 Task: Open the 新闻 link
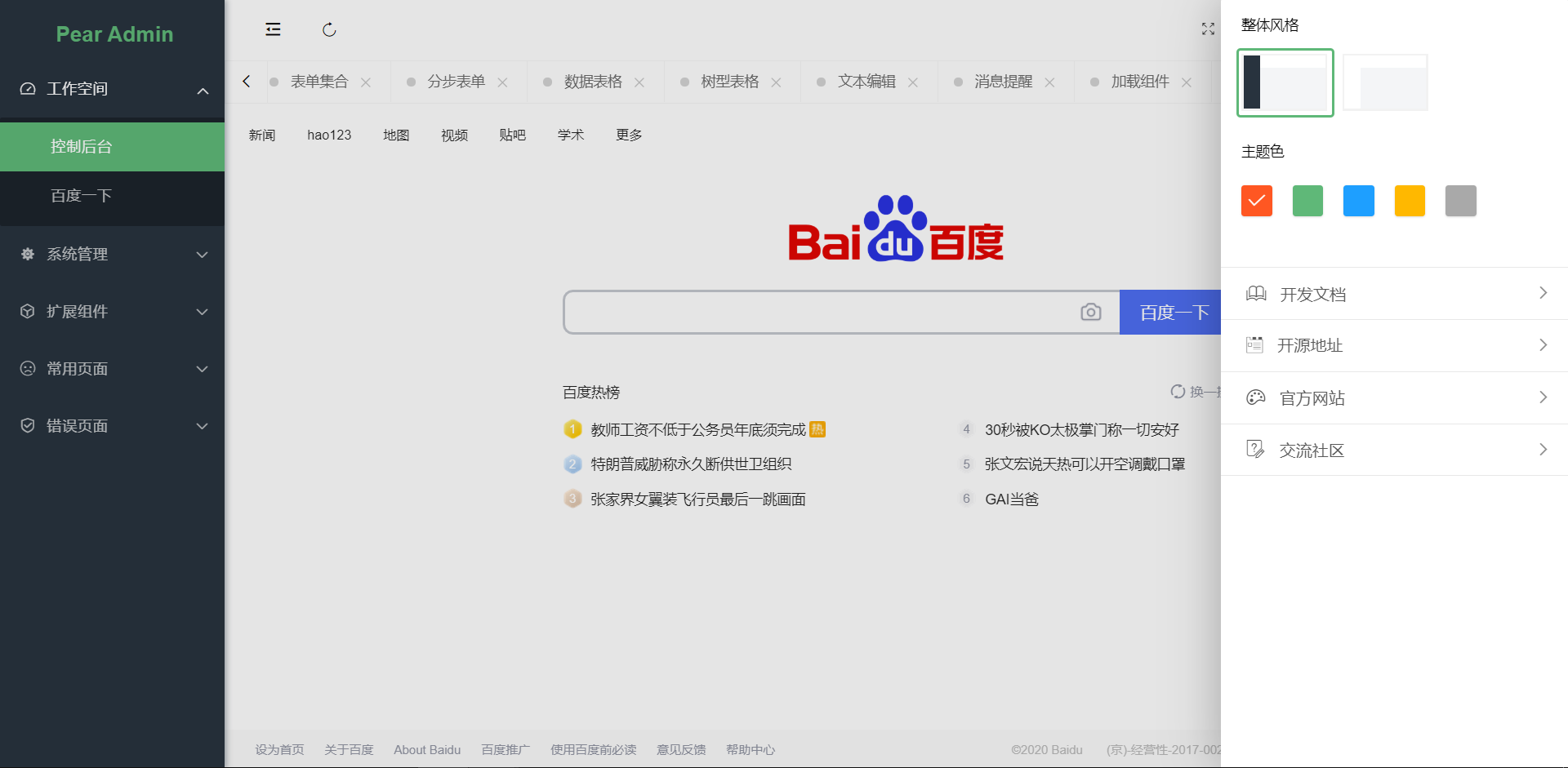tap(262, 135)
